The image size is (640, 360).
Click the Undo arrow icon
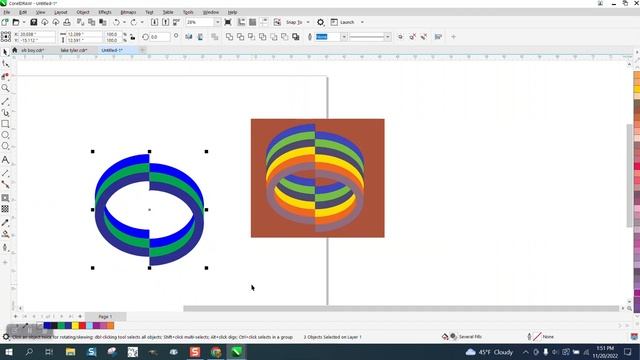pos(117,22)
